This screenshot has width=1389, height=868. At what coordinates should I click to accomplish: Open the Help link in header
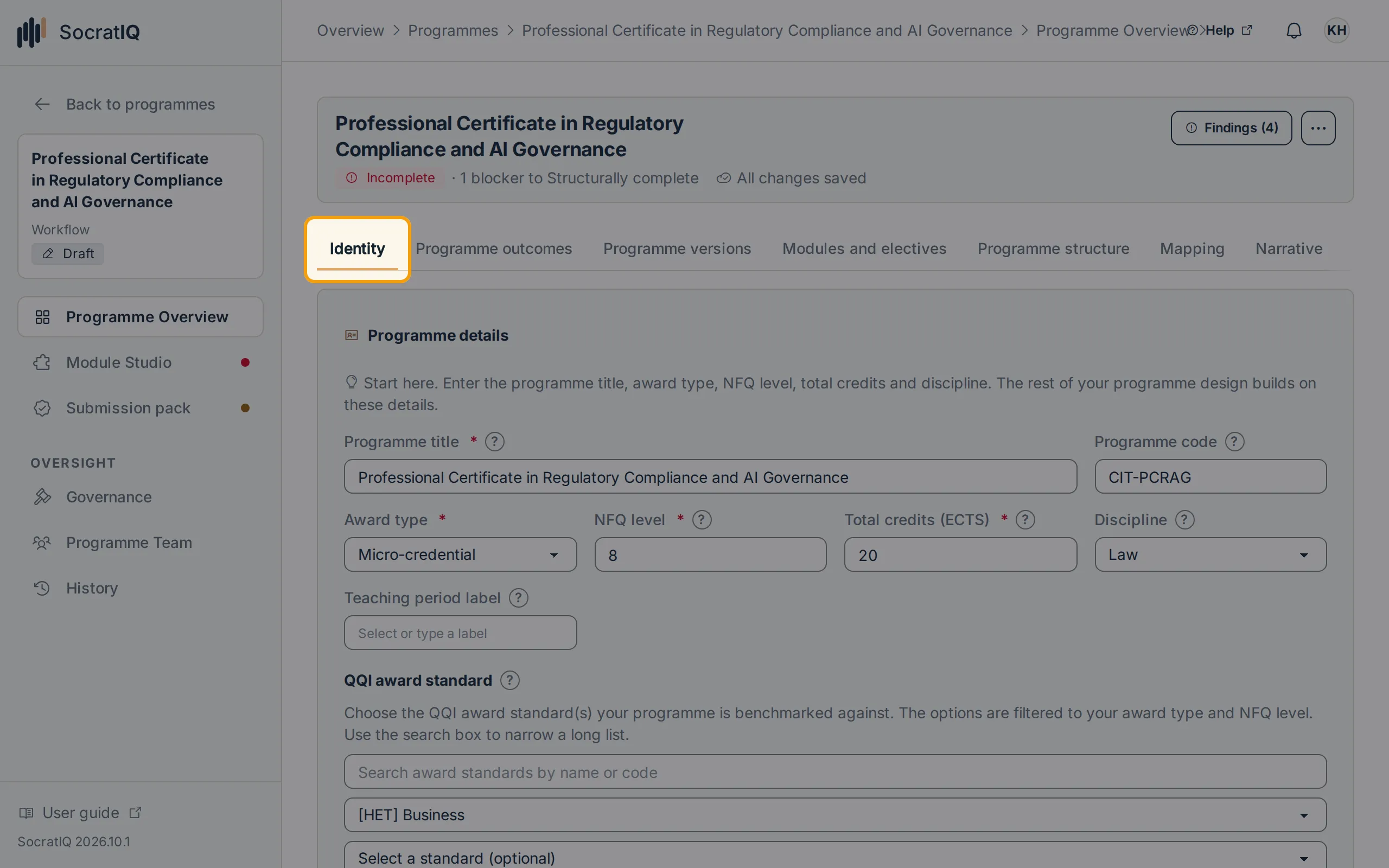point(1220,30)
